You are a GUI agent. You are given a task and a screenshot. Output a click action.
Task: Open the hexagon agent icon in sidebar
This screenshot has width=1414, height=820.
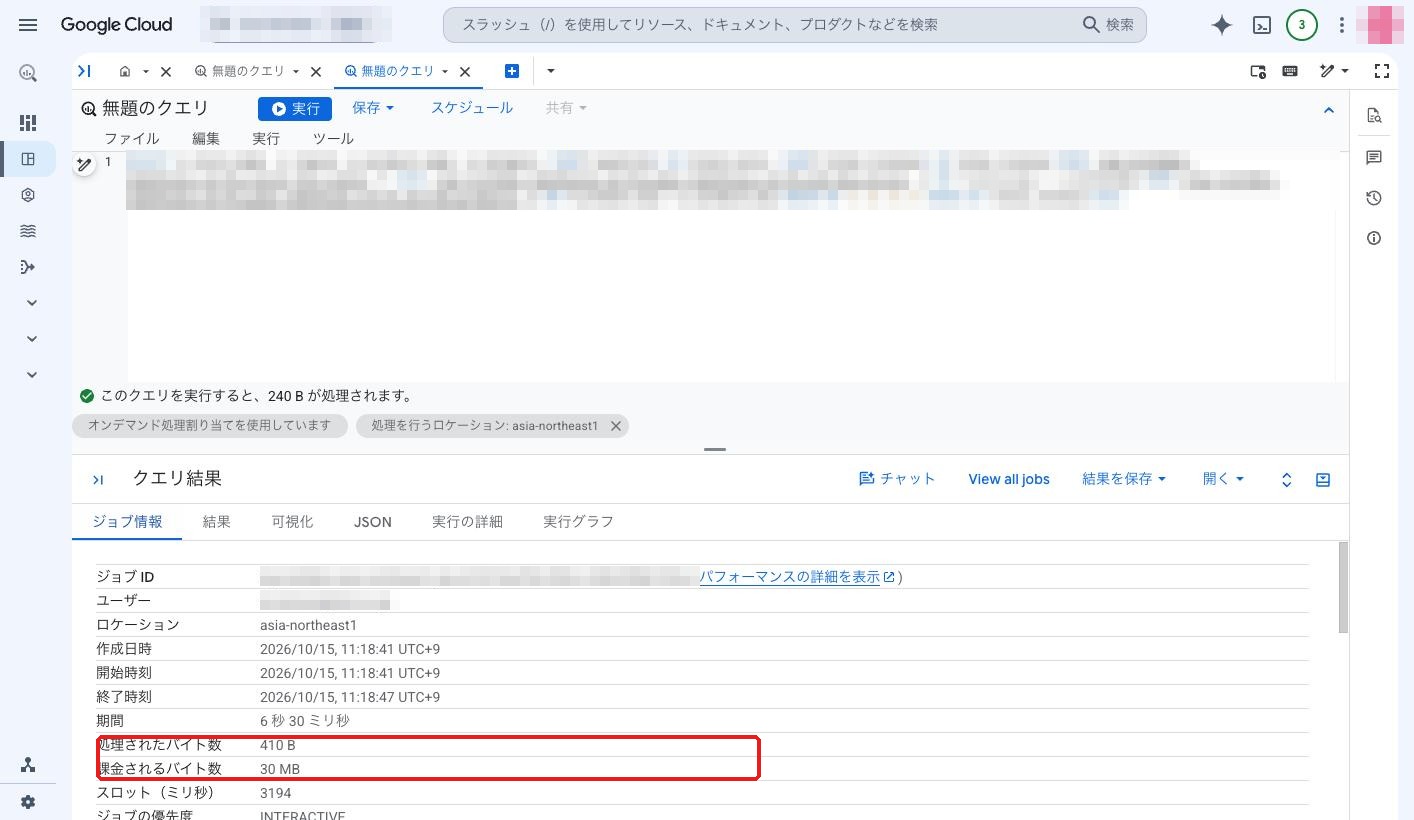[x=28, y=195]
